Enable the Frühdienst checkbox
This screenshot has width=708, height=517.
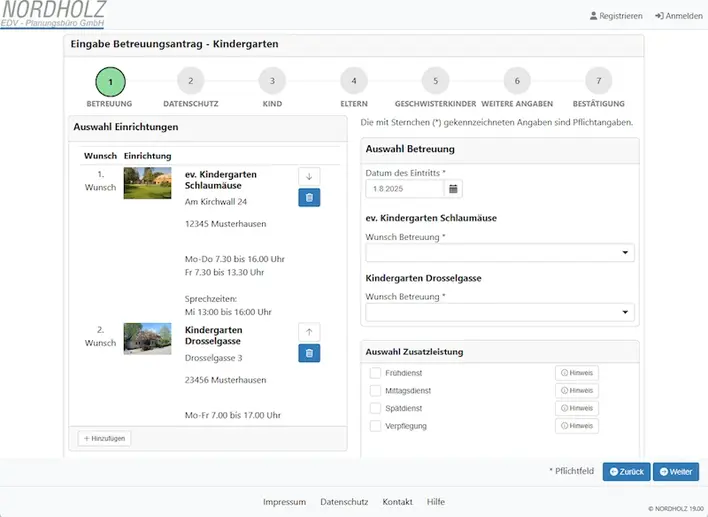click(x=376, y=373)
